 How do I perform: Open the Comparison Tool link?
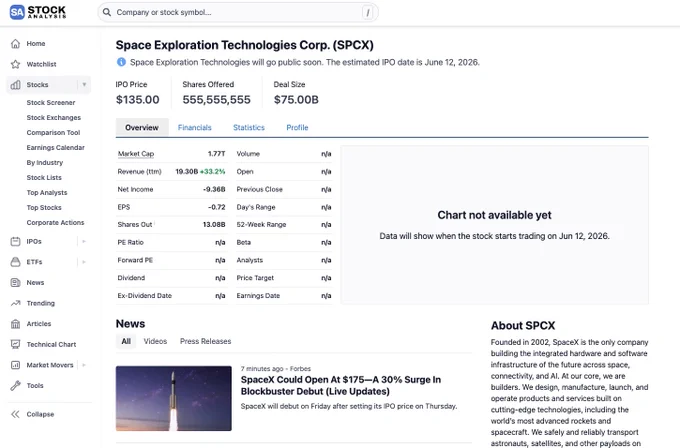coord(53,133)
